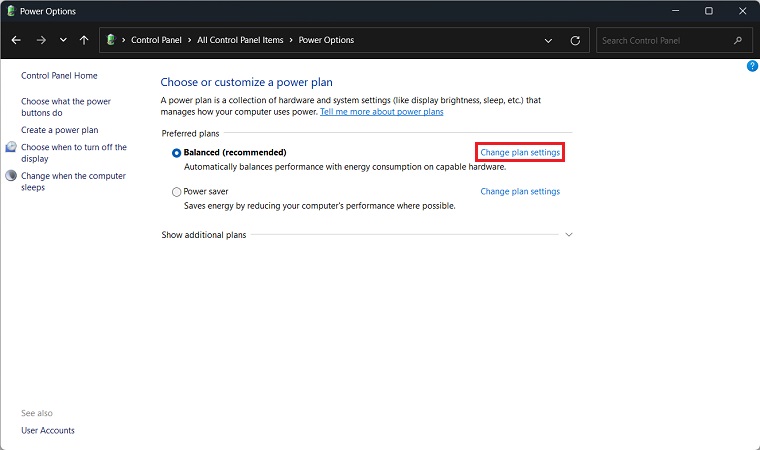Click the Power Options title bar icon

pos(10,11)
